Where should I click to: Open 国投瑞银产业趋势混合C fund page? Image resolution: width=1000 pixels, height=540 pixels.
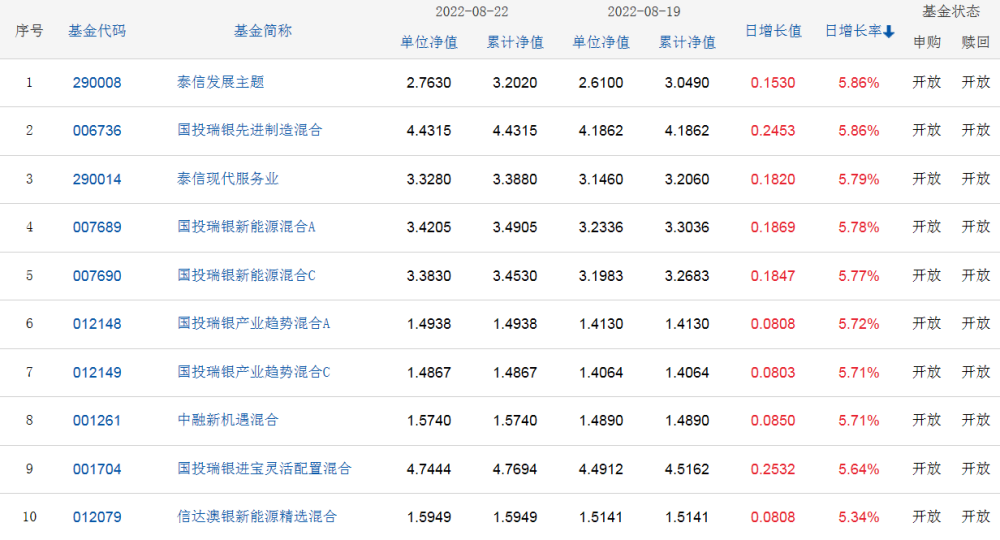pos(254,372)
